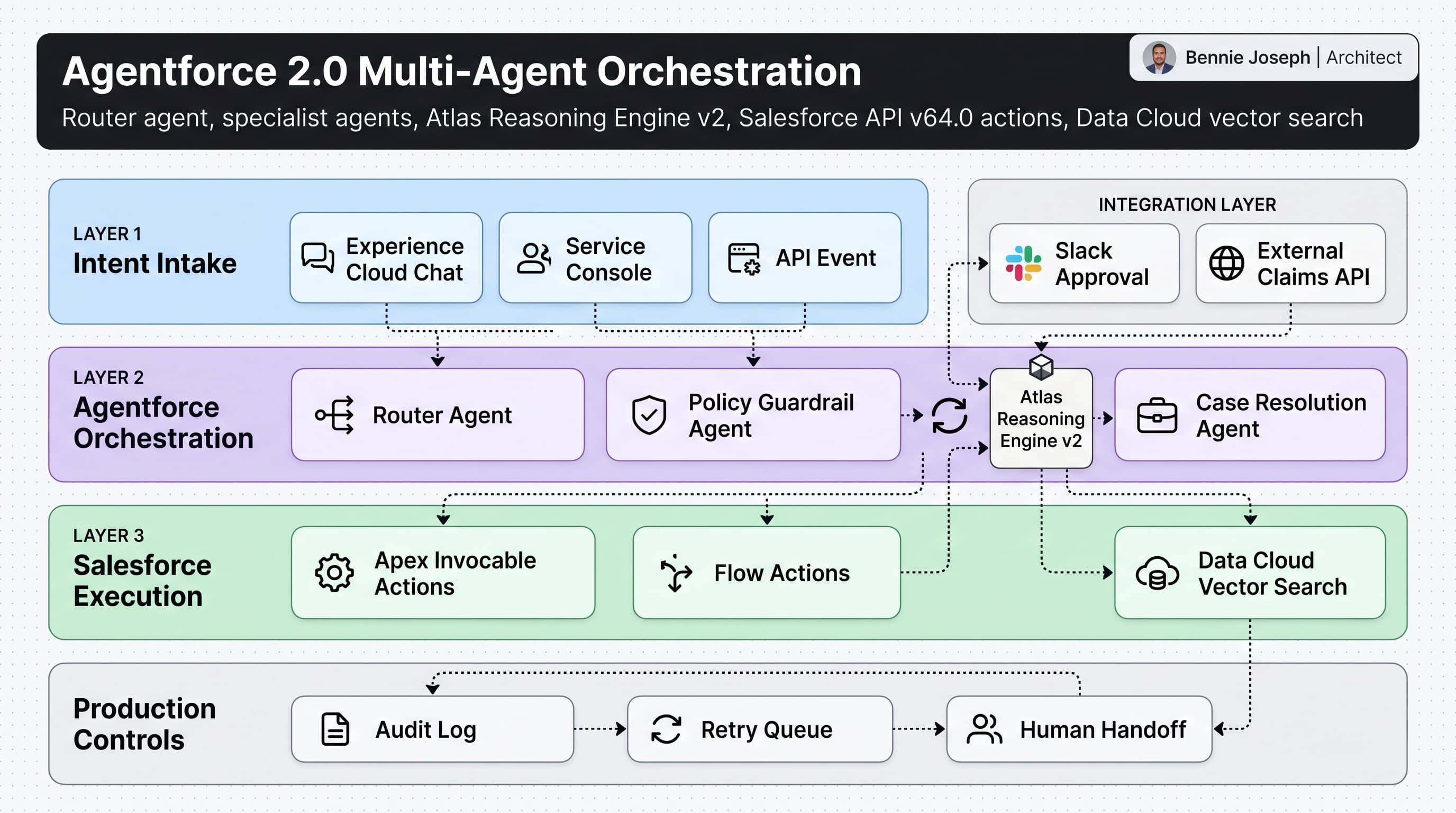
Task: Click the document icon in Audit Log
Action: [335, 729]
